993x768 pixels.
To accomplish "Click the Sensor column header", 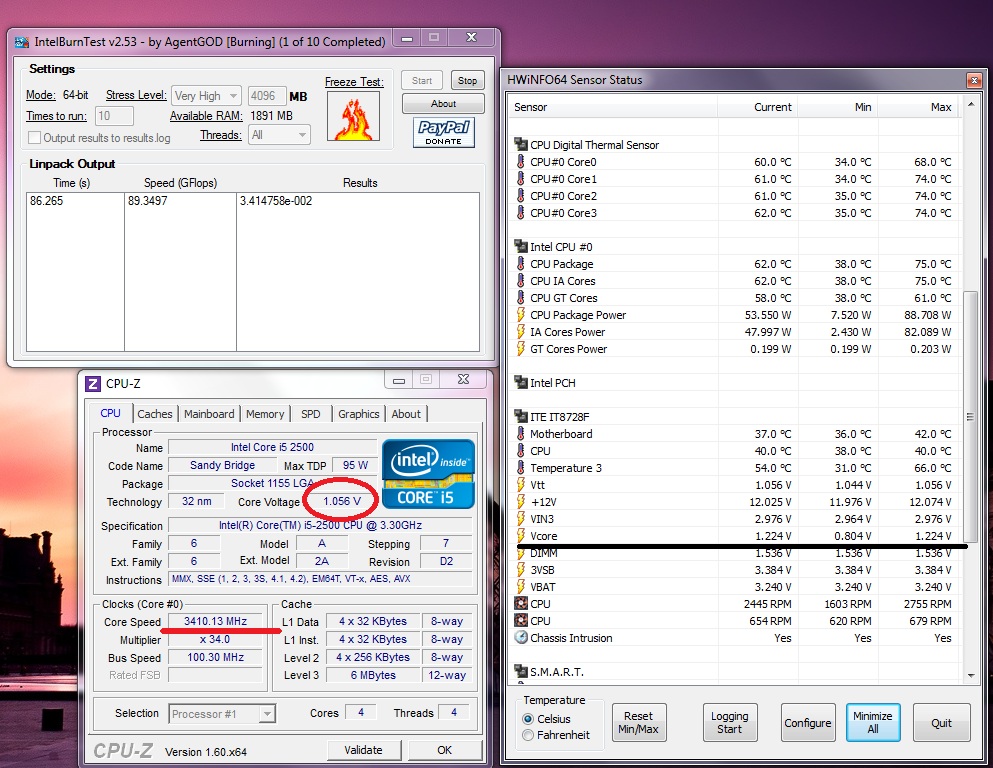I will coord(612,107).
